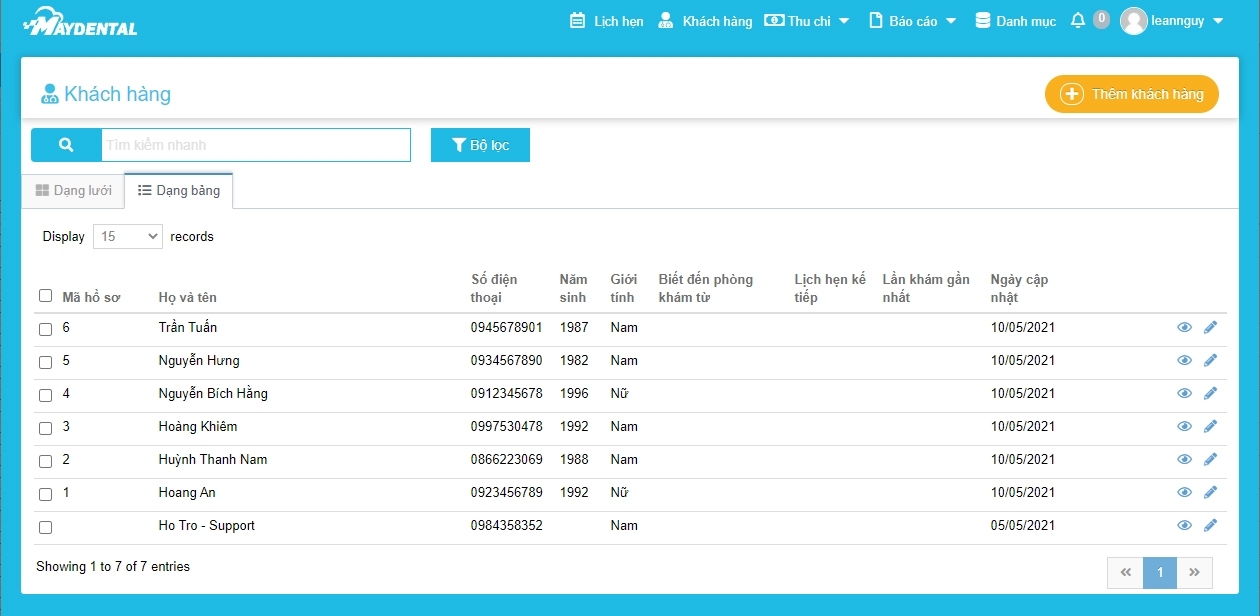The image size is (1260, 616).
Task: Click the notification bell icon
Action: pos(1077,21)
